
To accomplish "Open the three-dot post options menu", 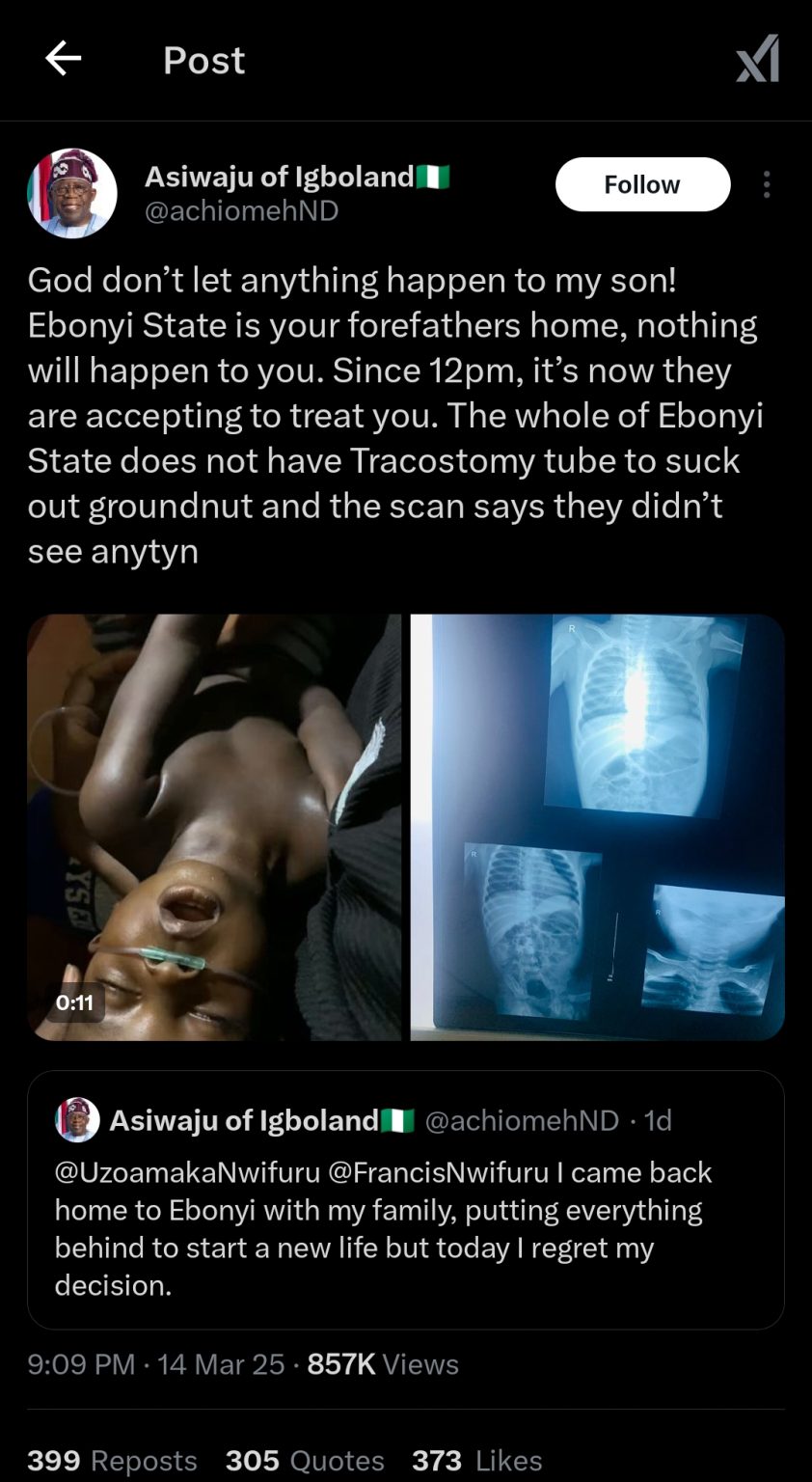I will [767, 184].
